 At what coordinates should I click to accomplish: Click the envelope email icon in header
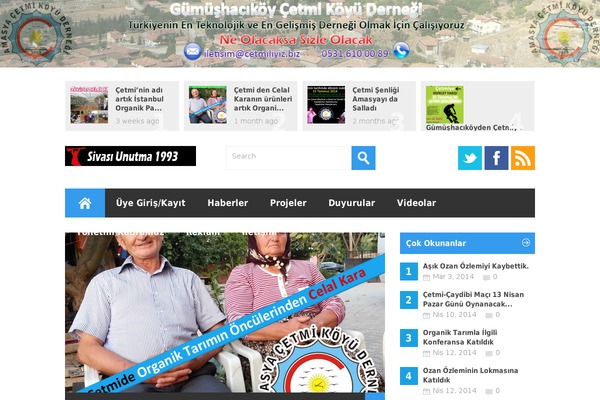click(192, 52)
